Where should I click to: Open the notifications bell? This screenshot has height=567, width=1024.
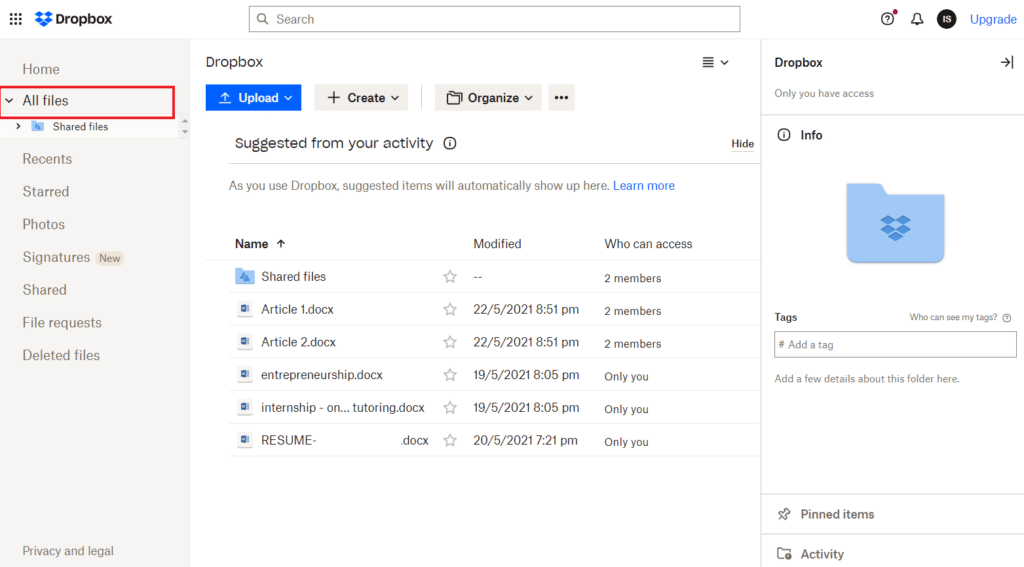pos(917,19)
